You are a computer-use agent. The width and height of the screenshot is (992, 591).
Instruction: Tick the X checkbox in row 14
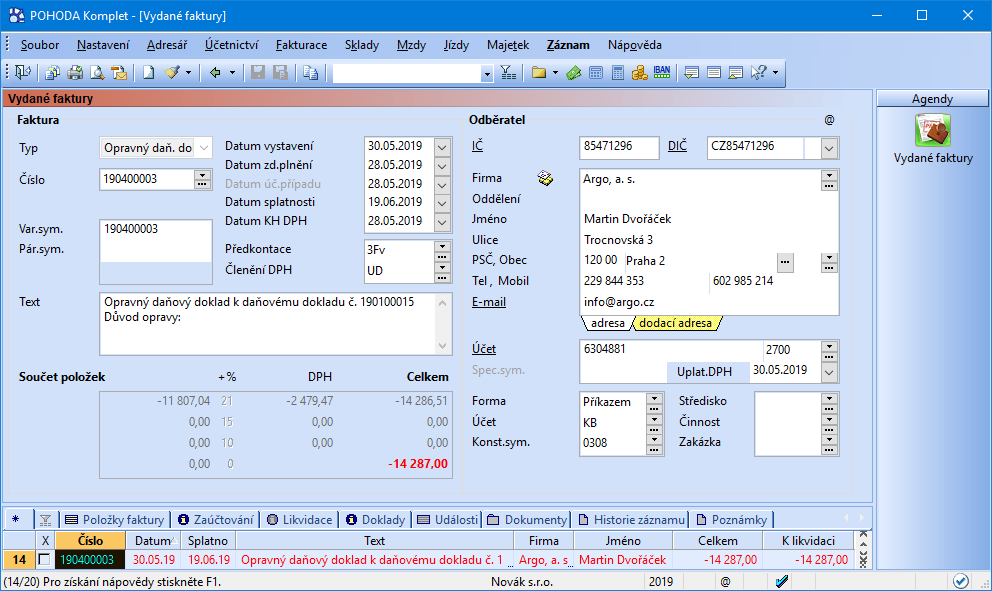coord(44,559)
